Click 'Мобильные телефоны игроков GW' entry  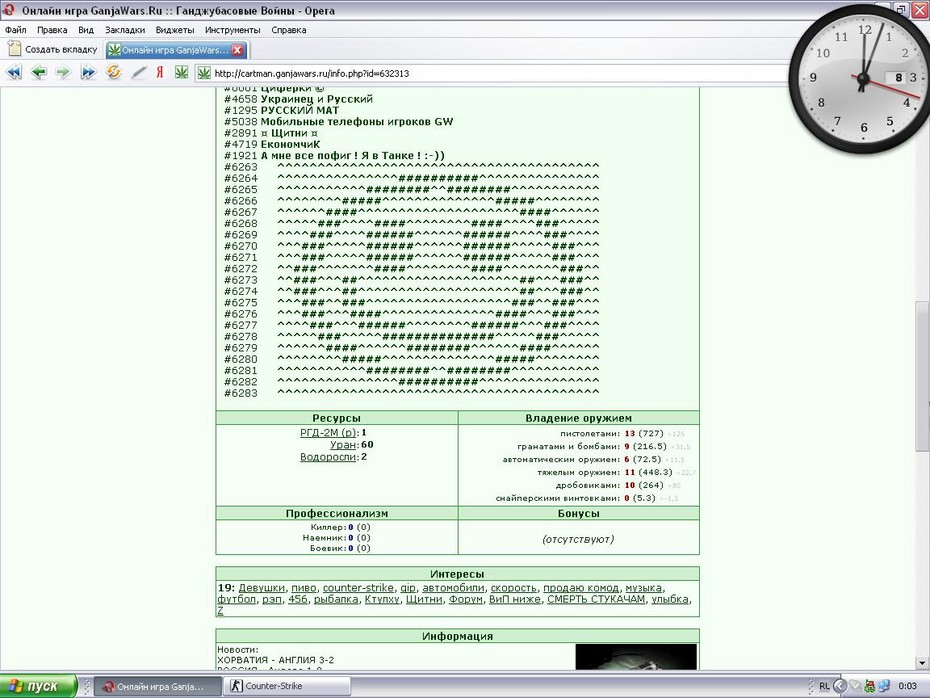(x=356, y=122)
